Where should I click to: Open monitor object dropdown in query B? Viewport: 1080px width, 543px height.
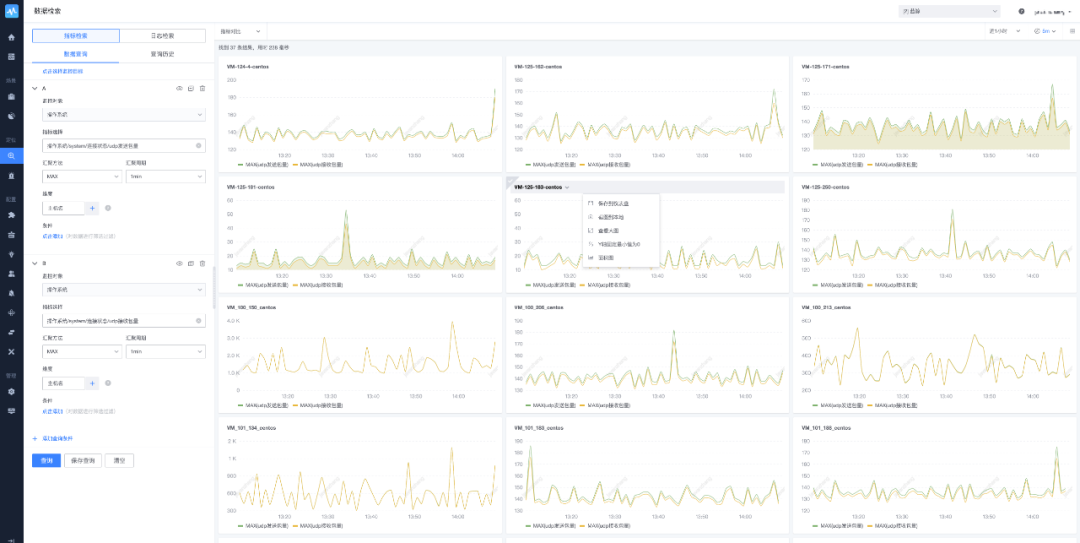(124, 289)
